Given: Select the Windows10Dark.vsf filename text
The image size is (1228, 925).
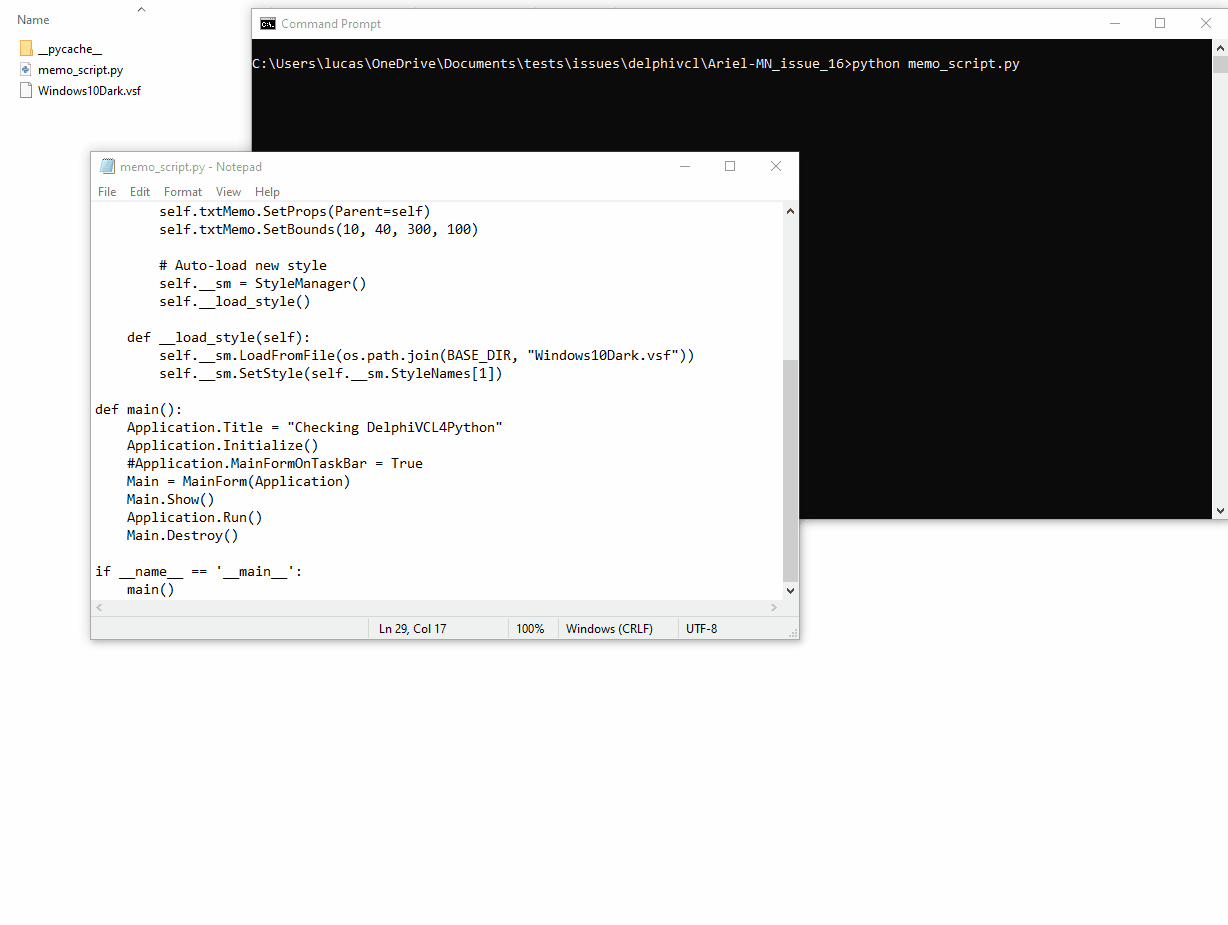Looking at the screenshot, I should [88, 90].
